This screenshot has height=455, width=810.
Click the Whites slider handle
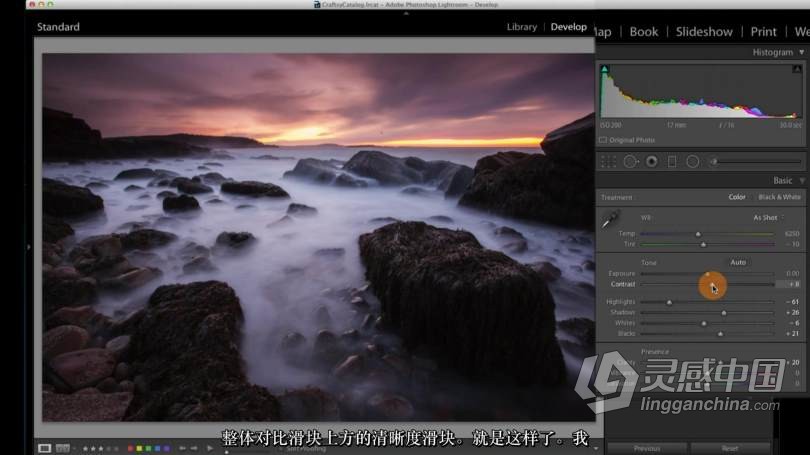coord(704,324)
